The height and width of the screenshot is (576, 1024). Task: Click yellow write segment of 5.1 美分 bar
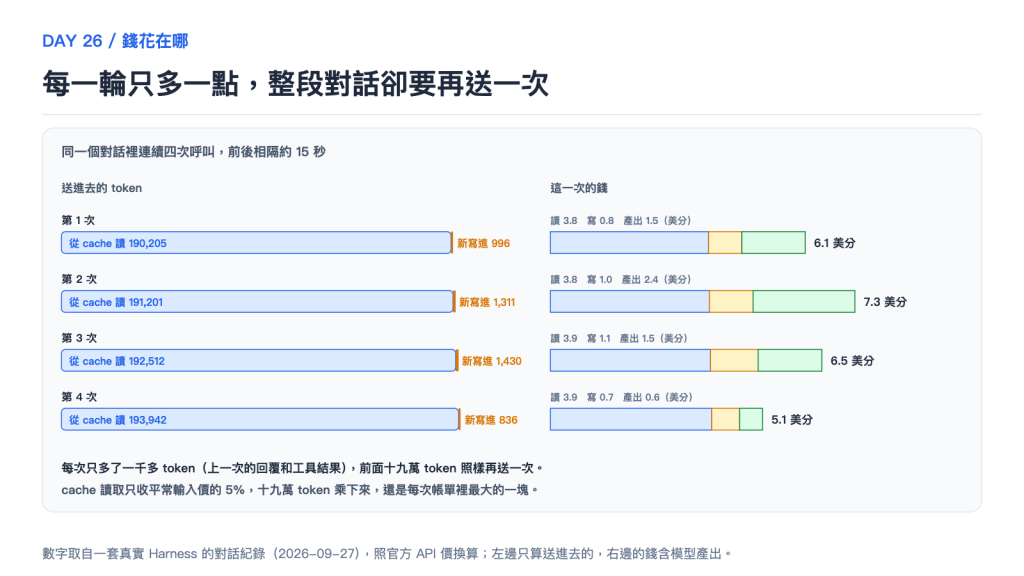tap(726, 419)
